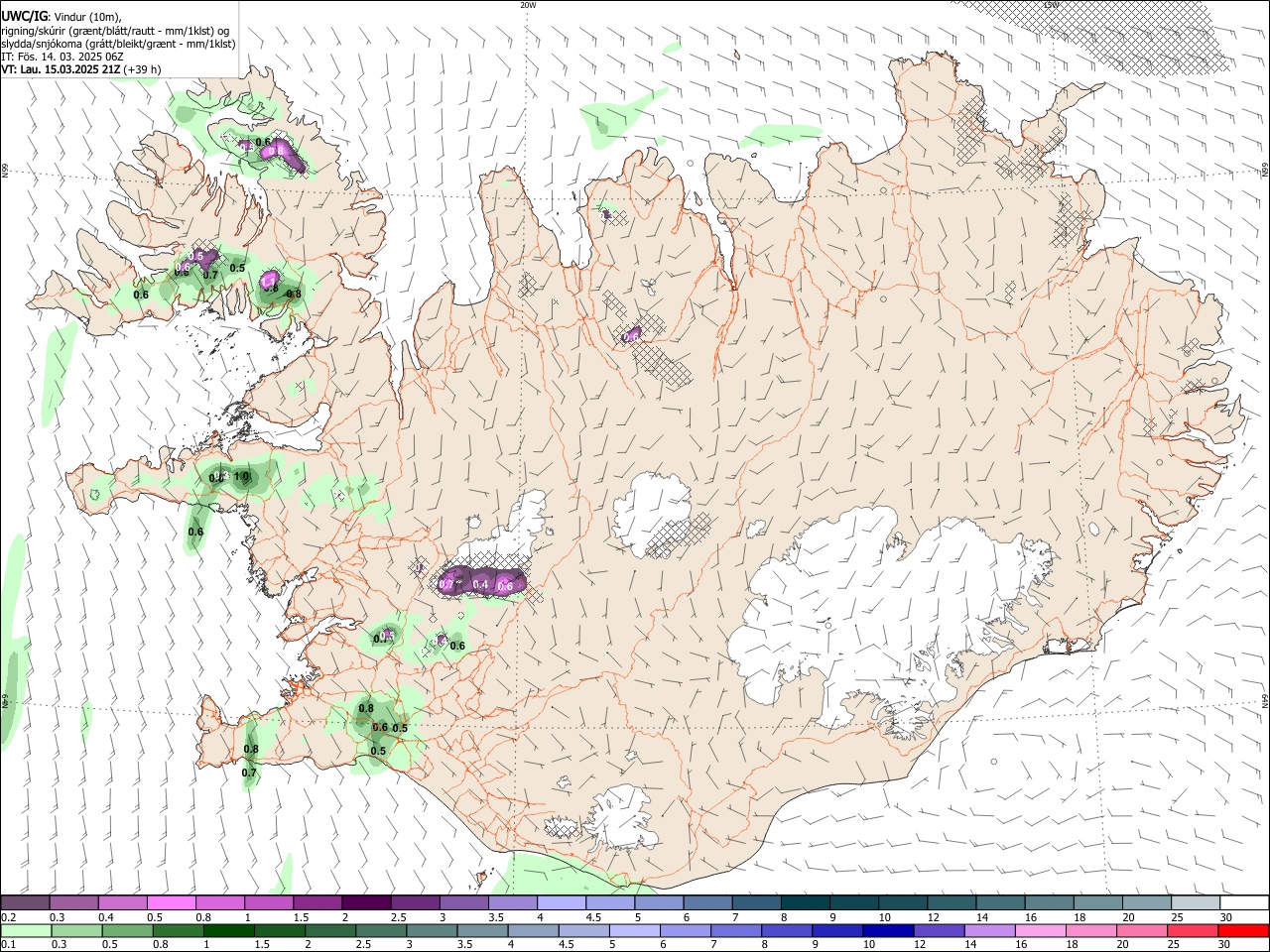Click the '0.1' label in the rain legend
Image resolution: width=1270 pixels, height=952 pixels.
coord(8,945)
